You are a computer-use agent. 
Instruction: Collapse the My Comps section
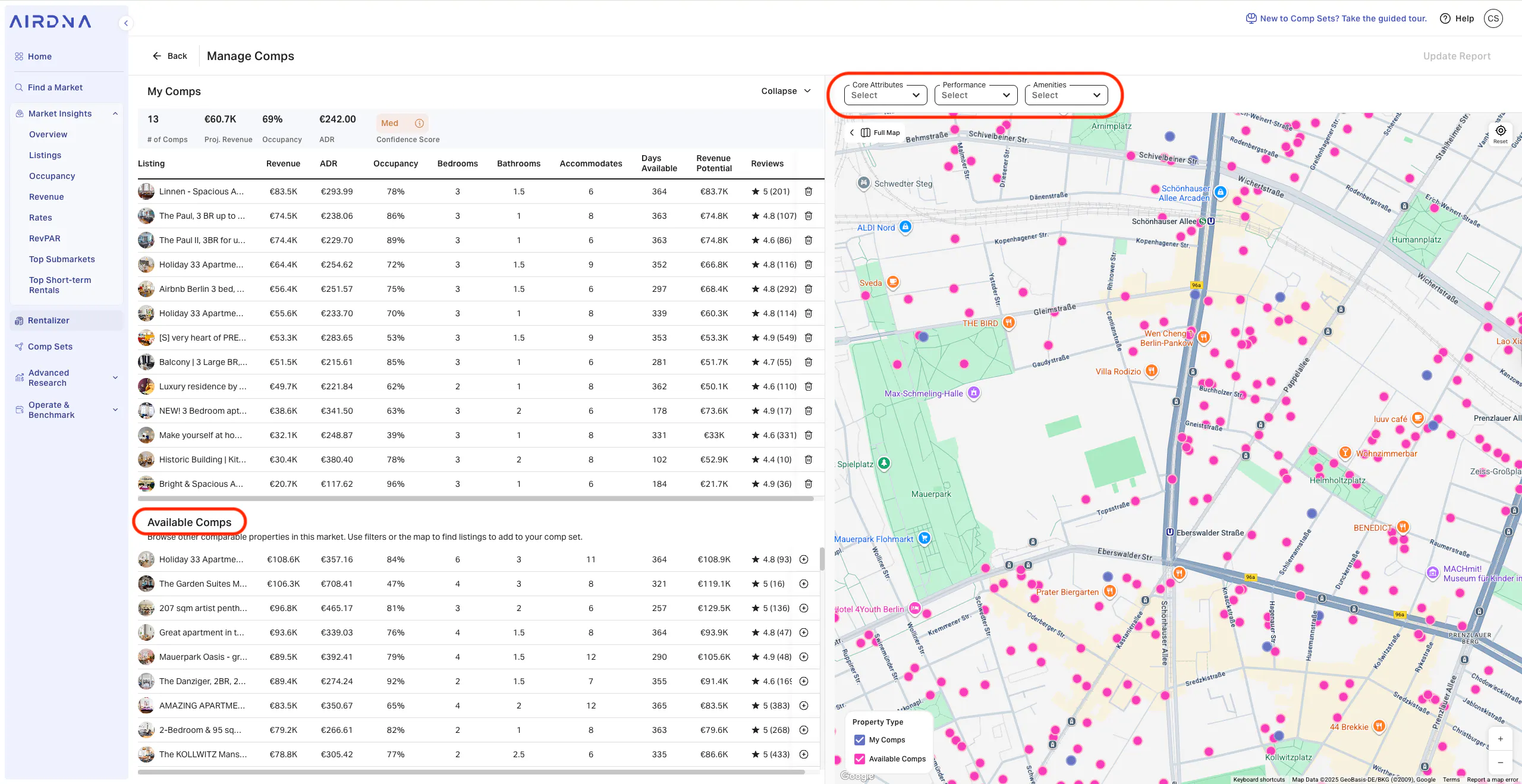(786, 91)
